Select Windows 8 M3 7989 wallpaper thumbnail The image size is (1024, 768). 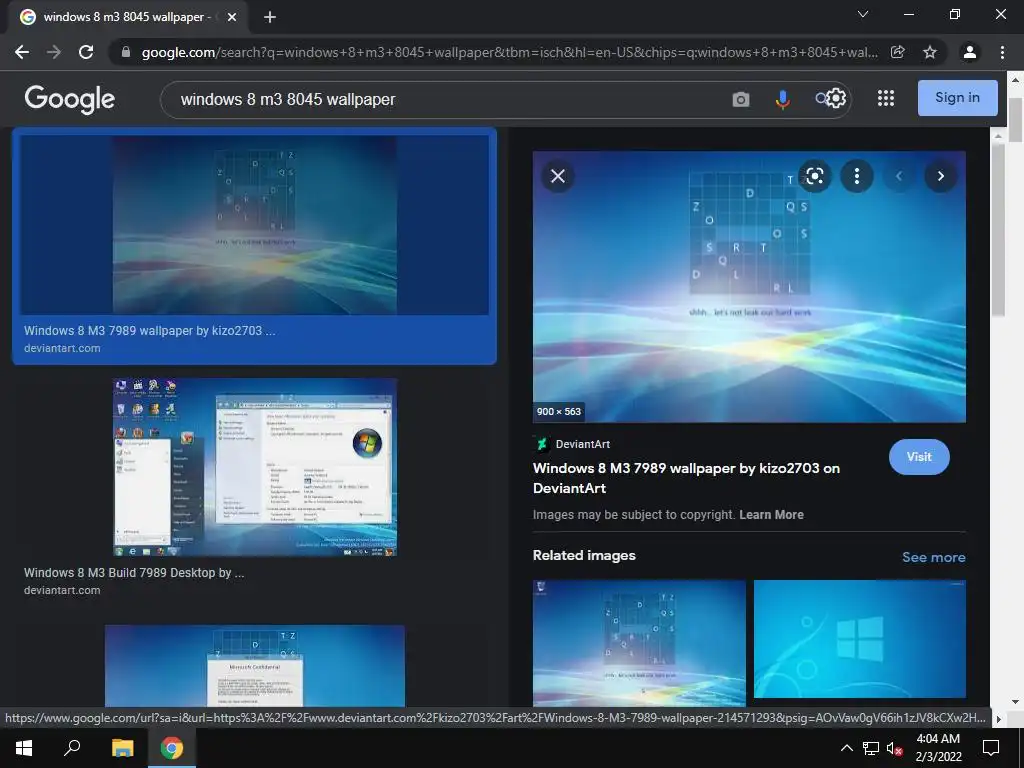click(255, 225)
